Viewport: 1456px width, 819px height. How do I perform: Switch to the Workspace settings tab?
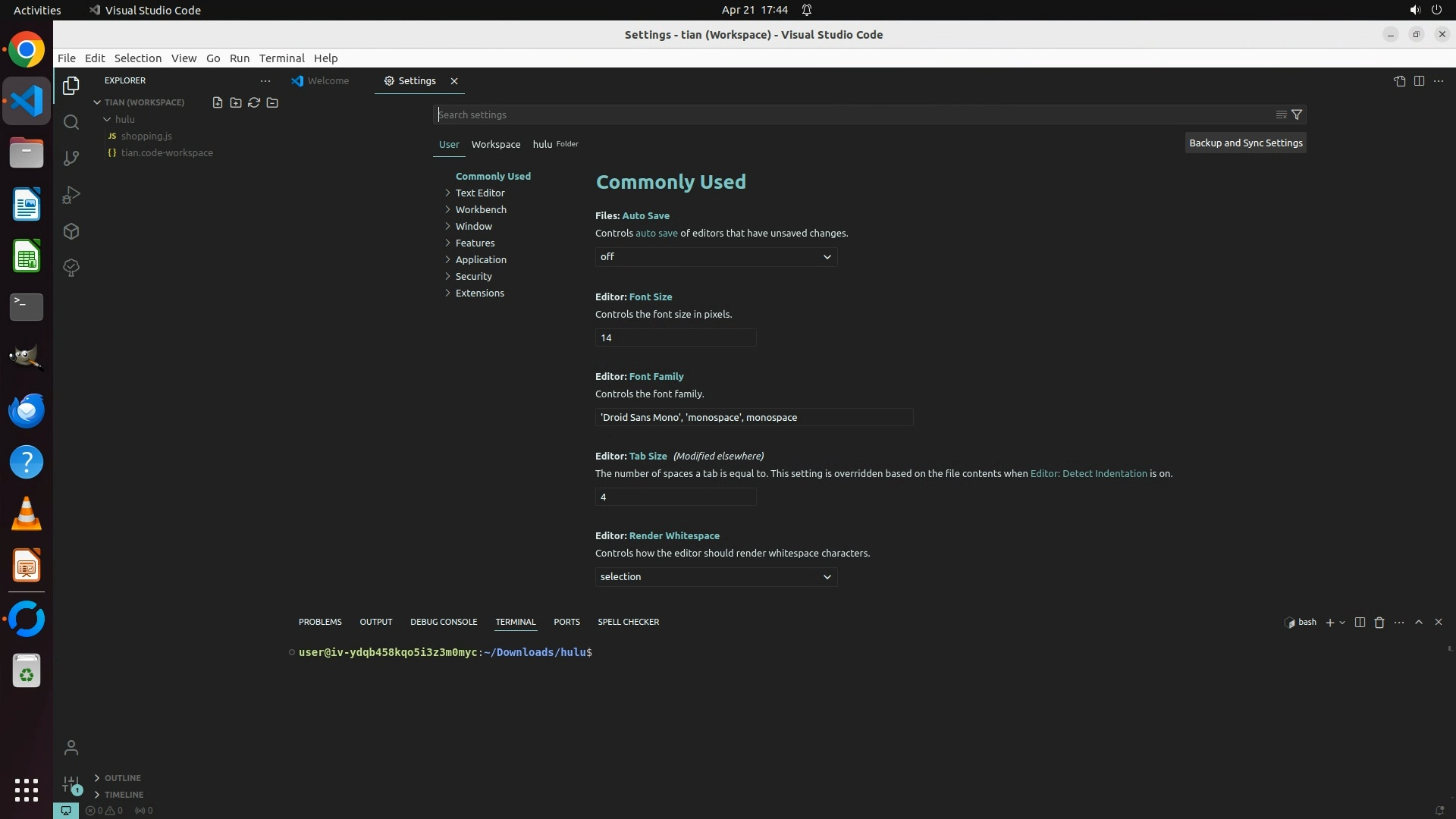click(x=495, y=144)
